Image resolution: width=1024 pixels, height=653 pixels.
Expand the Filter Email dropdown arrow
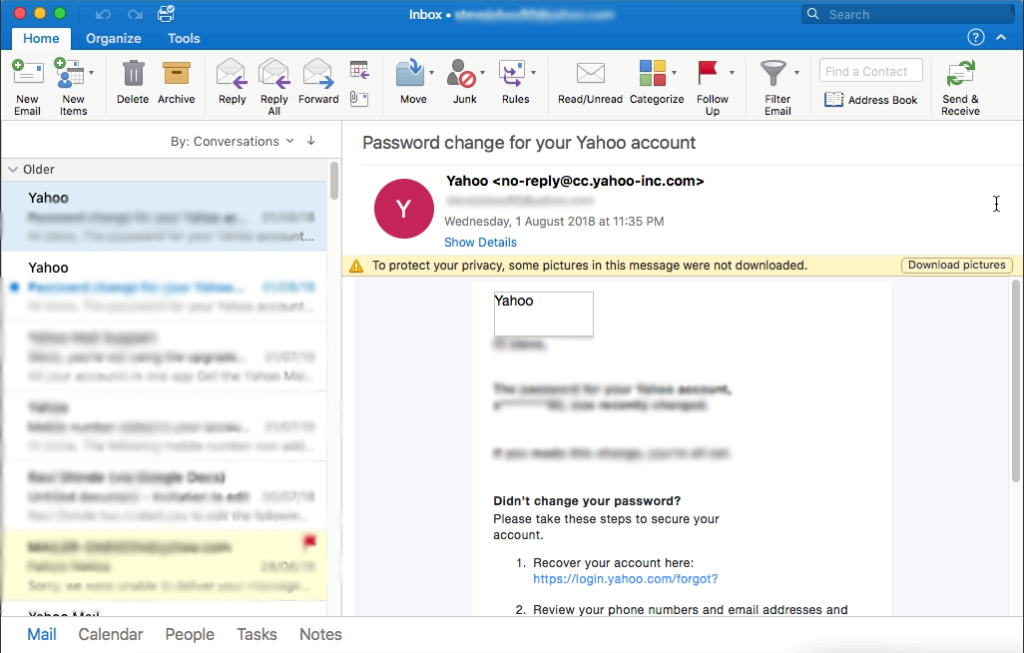[x=796, y=72]
